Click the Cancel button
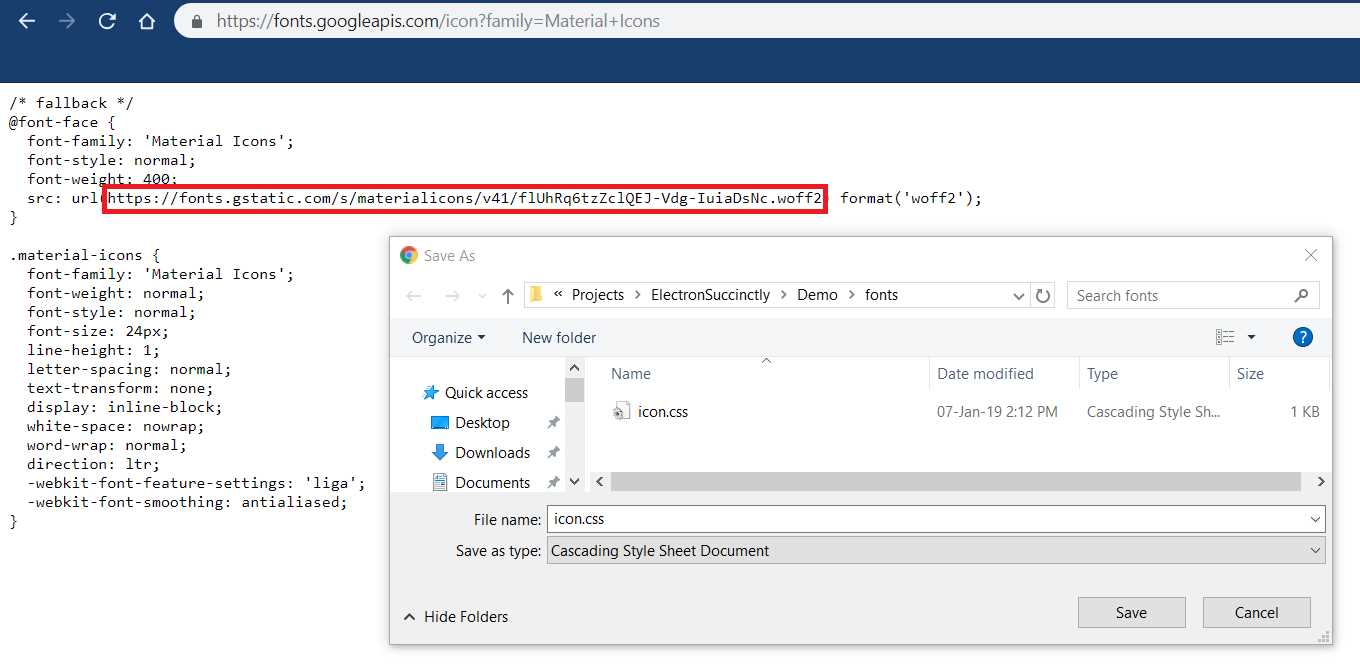The image size is (1360, 665). coord(1256,613)
